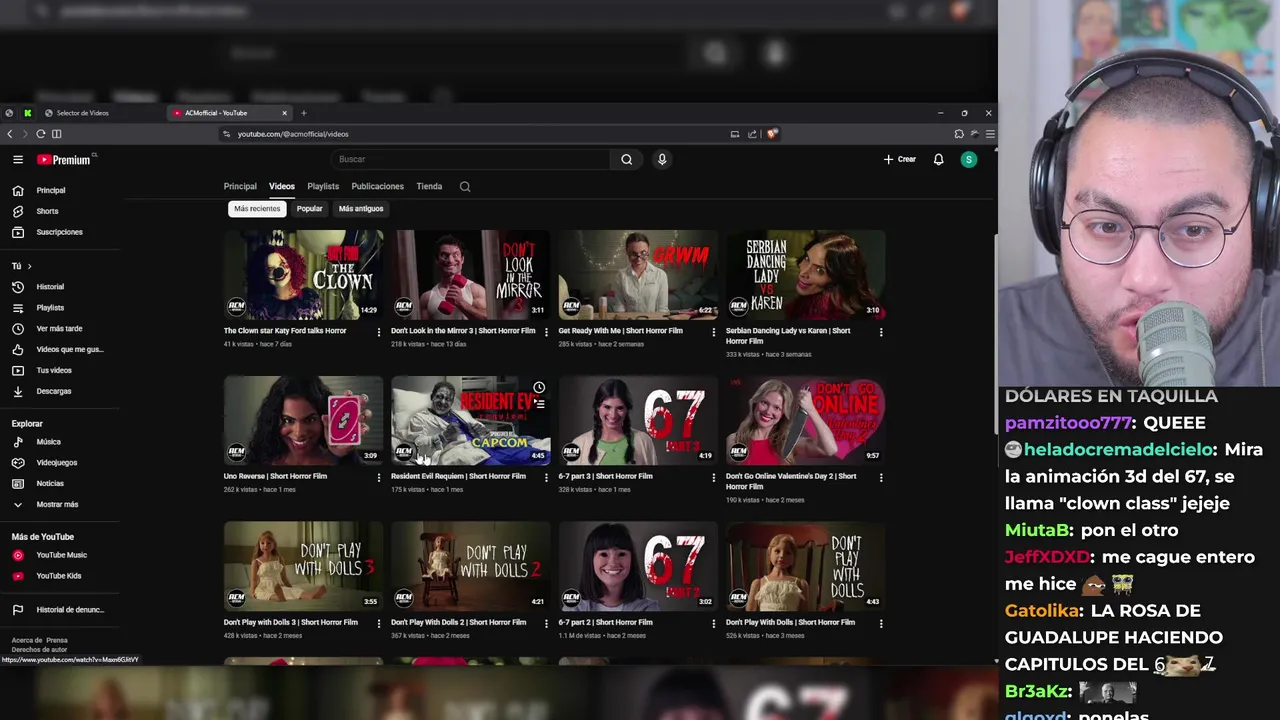Open options menu for Don't Play with Dolls 3
This screenshot has height=720, width=1280.
tap(378, 624)
